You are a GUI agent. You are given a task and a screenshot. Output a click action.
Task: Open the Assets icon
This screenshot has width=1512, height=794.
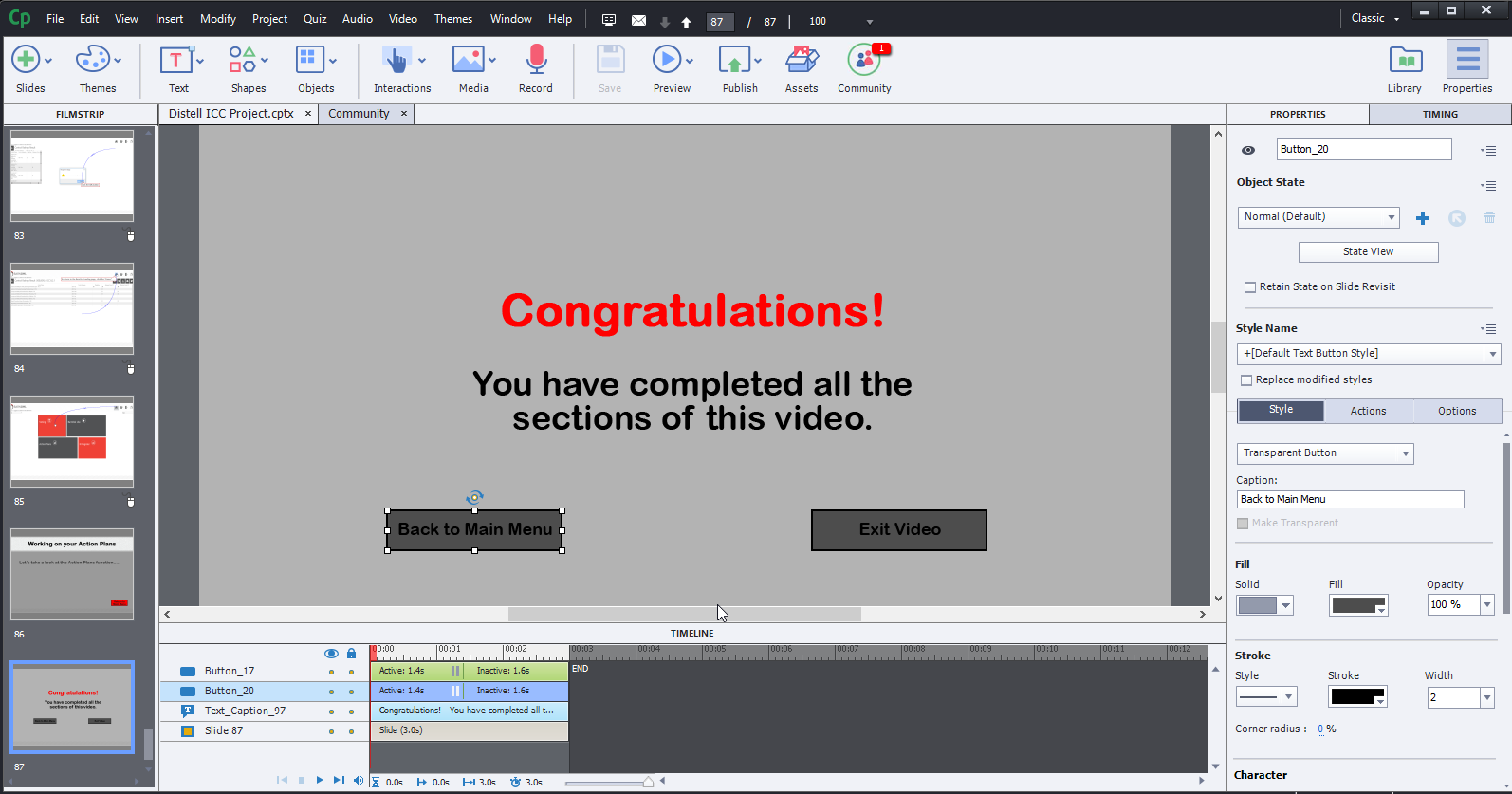pyautogui.click(x=802, y=60)
